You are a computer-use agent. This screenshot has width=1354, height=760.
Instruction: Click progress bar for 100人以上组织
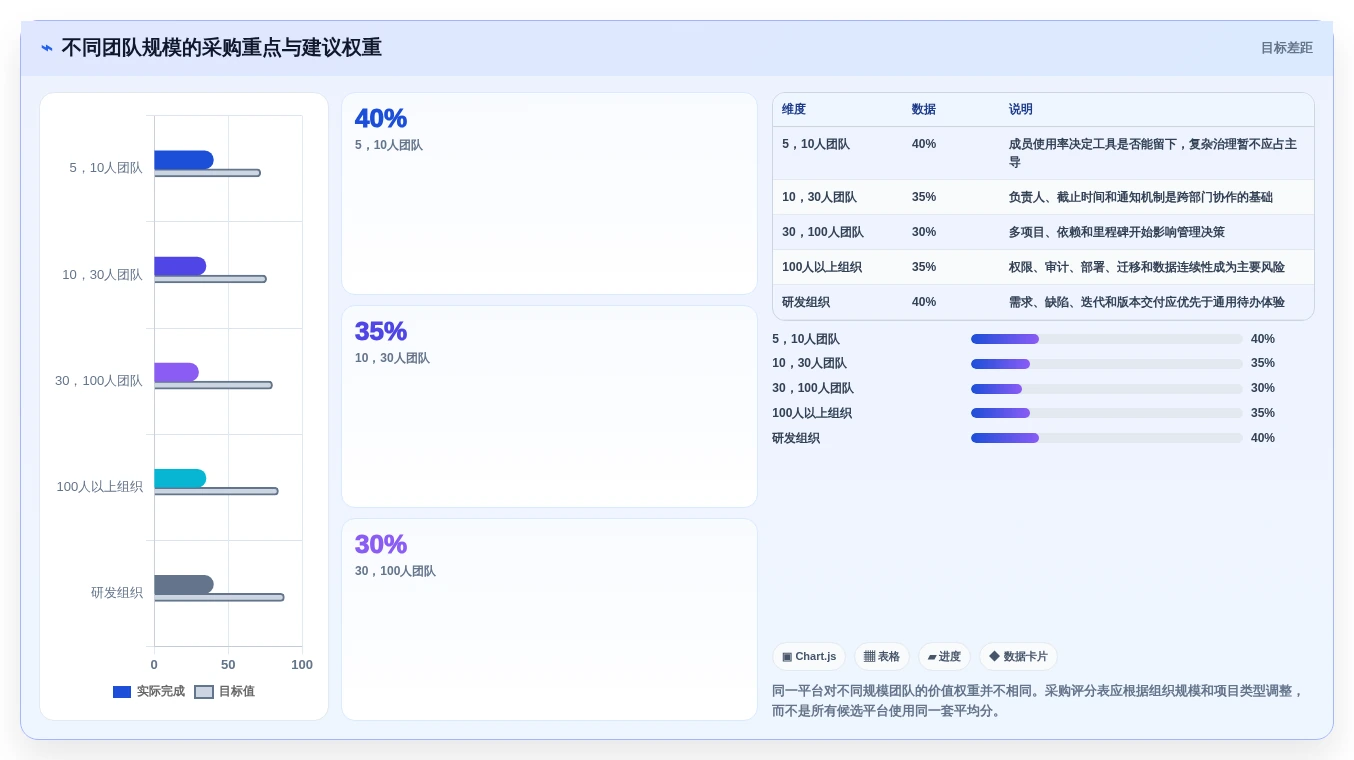[1107, 413]
